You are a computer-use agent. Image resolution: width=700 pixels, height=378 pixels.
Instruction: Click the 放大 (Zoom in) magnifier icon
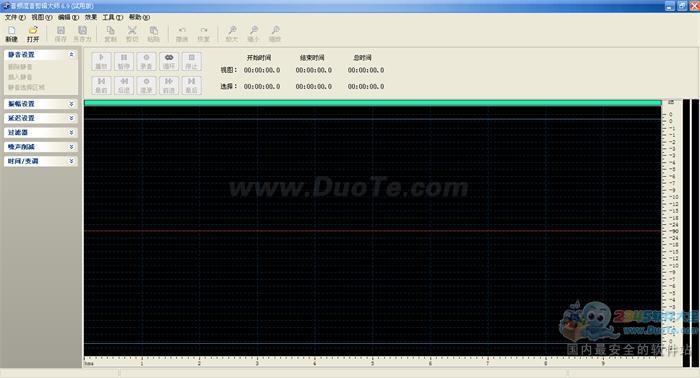pyautogui.click(x=232, y=34)
